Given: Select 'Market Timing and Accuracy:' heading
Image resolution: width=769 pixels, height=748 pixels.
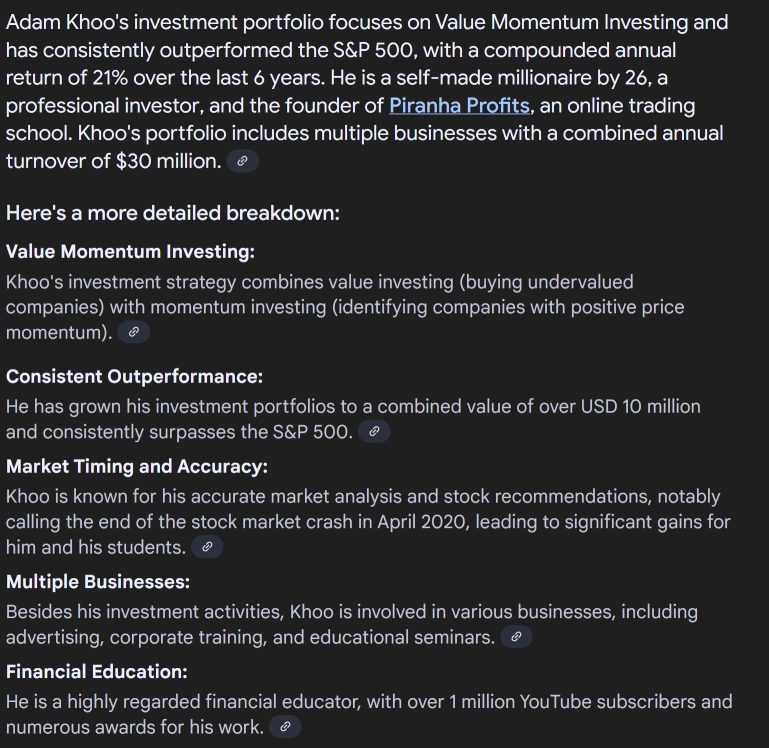Looking at the screenshot, I should tap(137, 466).
